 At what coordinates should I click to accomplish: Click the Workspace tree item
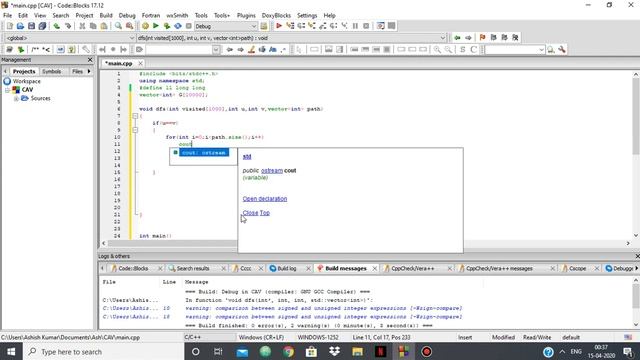coord(26,81)
